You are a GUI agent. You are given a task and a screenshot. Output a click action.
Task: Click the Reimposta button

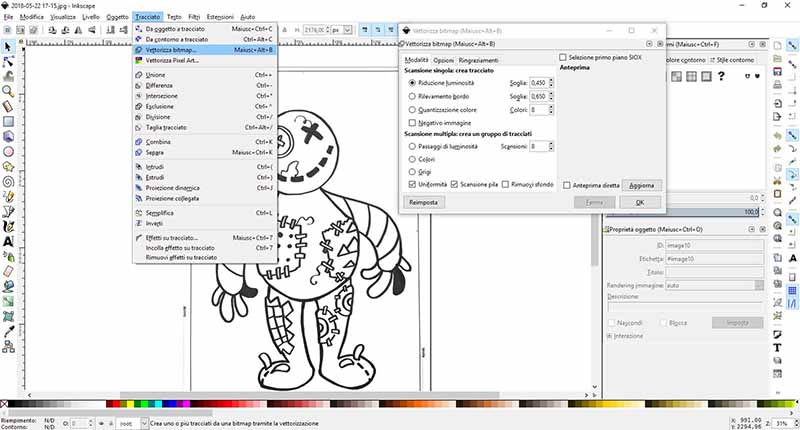coord(423,203)
